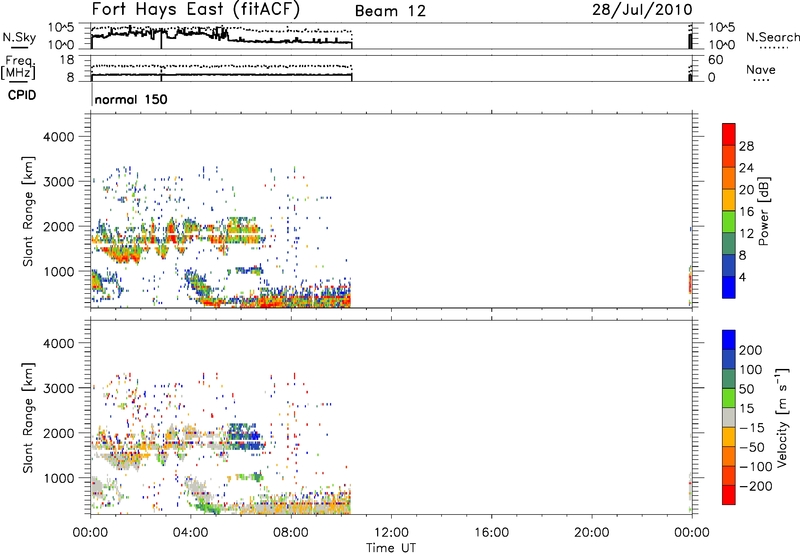Image resolution: width=800 pixels, height=554 pixels.
Task: Click the gray segment of Velocity colorbar
Action: [x=729, y=417]
